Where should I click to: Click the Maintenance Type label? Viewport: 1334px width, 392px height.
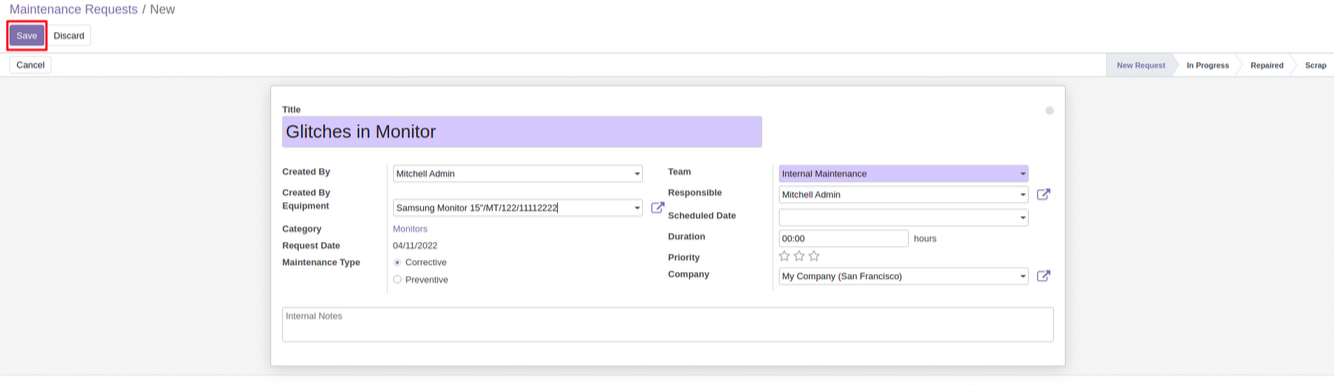point(321,262)
